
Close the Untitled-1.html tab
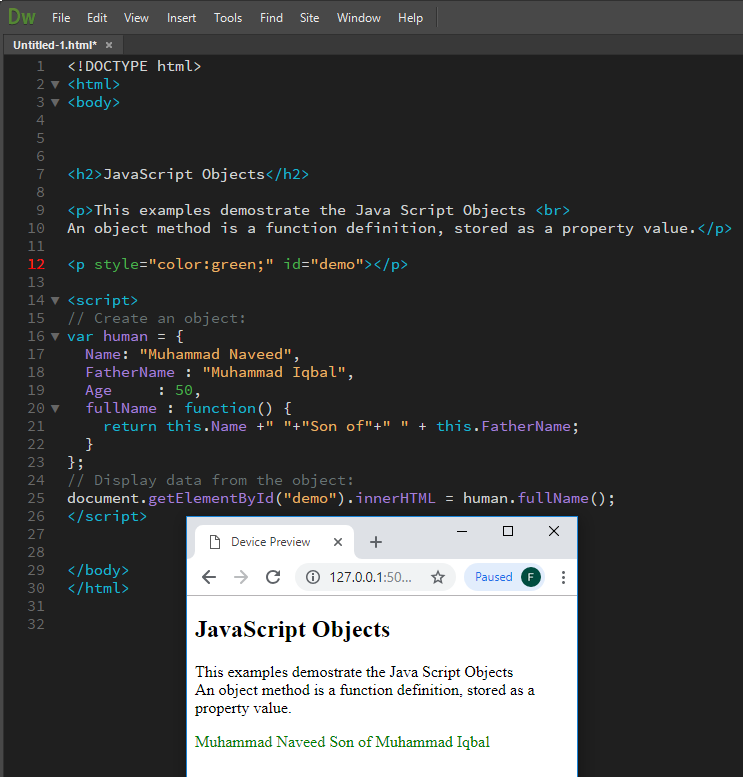click(x=109, y=45)
